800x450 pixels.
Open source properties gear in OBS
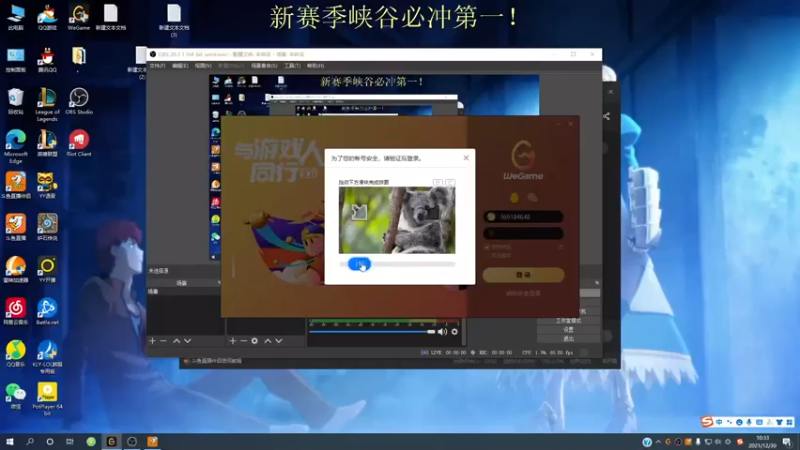pos(255,340)
